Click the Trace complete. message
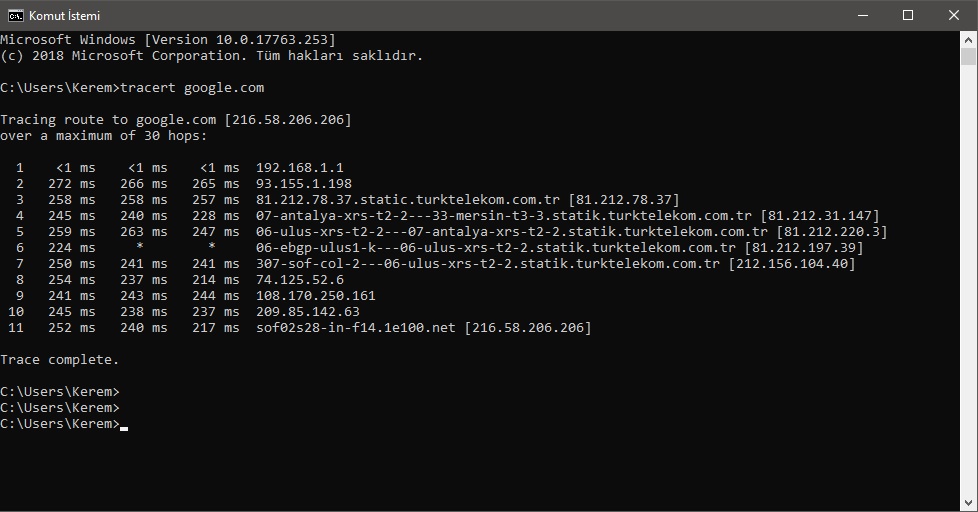Screen dimensions: 978x512 59,360
